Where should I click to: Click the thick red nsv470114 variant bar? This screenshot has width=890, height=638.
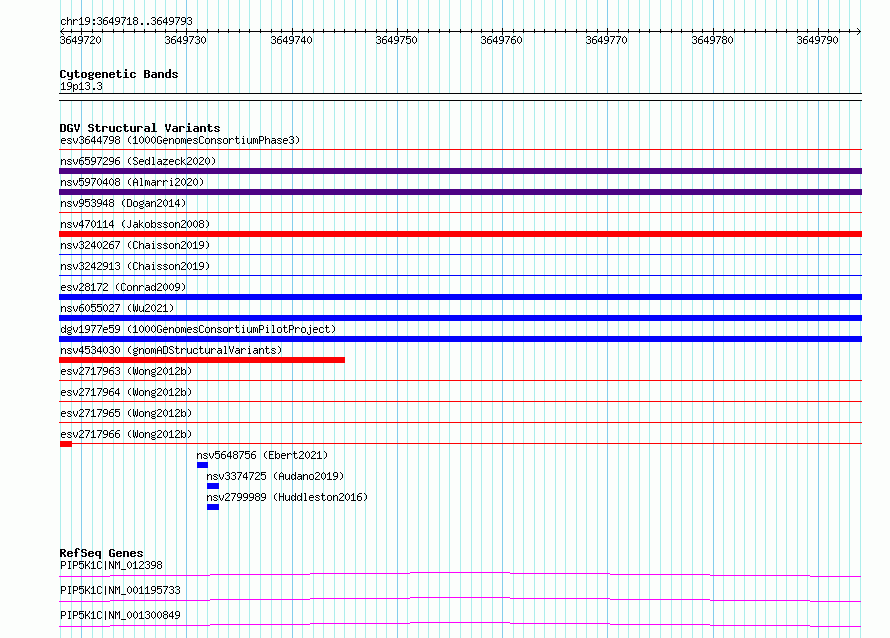[x=460, y=234]
